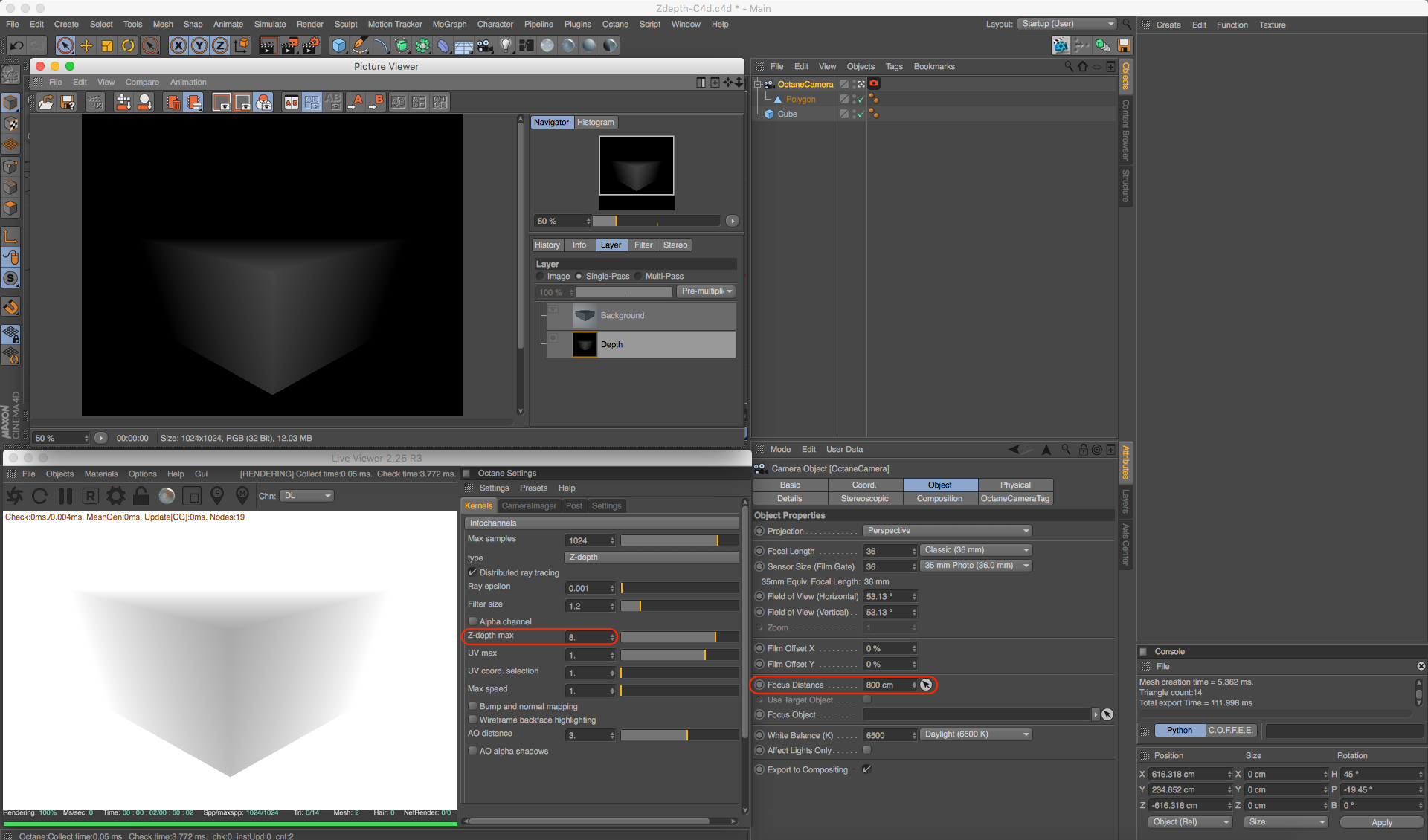1428x840 pixels.
Task: Select the Move tool in the main toolbar
Action: click(x=86, y=46)
